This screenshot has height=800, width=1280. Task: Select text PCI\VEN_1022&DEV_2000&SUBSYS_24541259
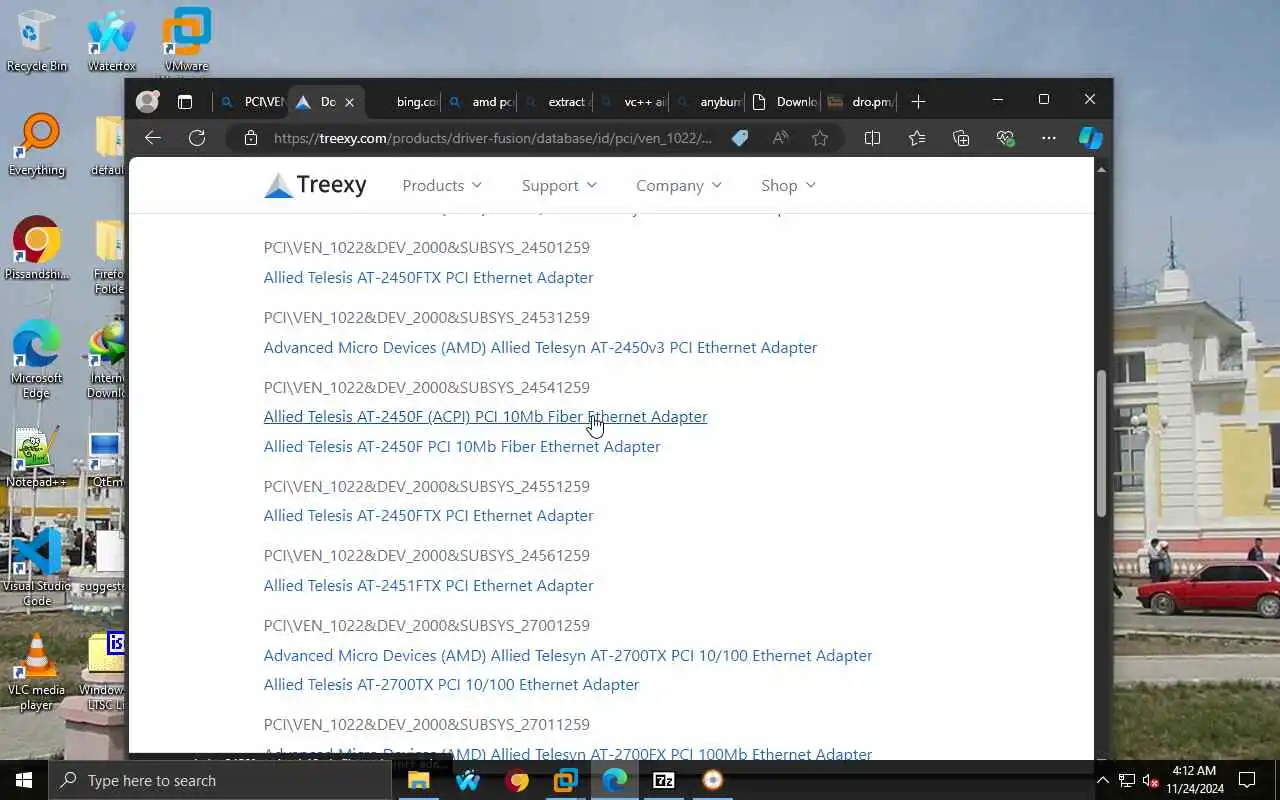(427, 387)
